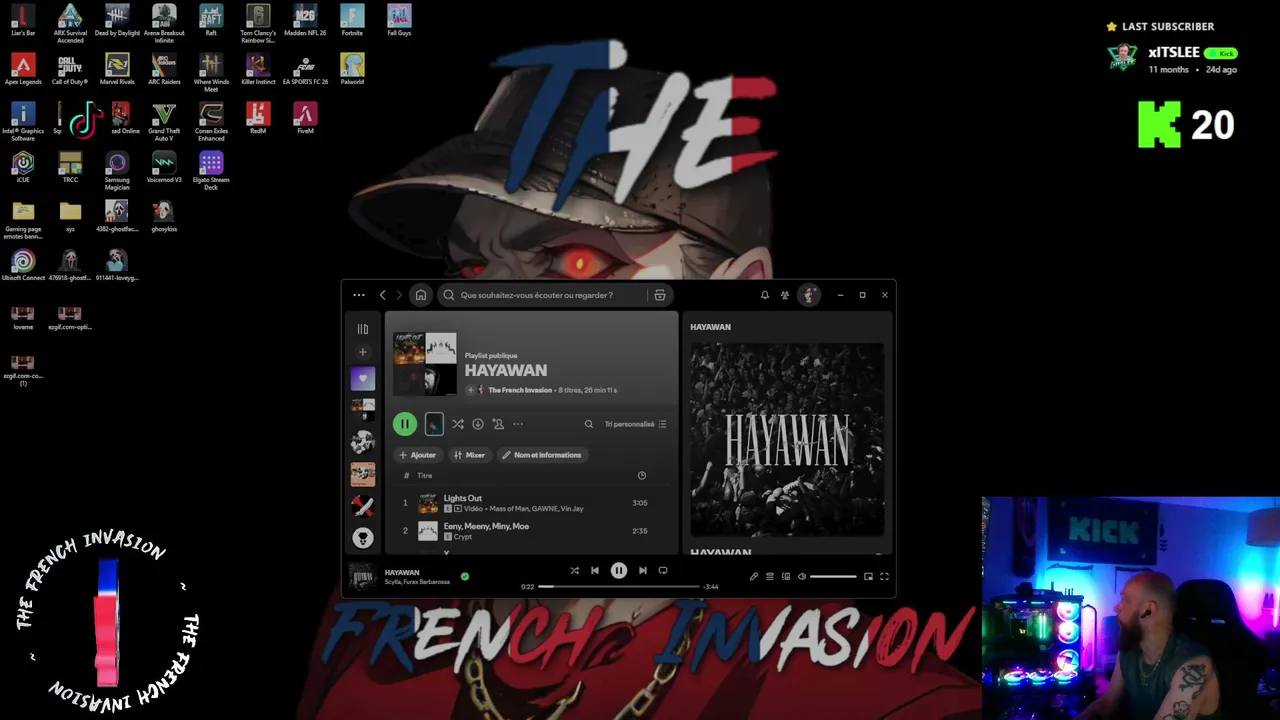Open more options dots for playlist
Image resolution: width=1280 pixels, height=720 pixels.
(x=518, y=424)
